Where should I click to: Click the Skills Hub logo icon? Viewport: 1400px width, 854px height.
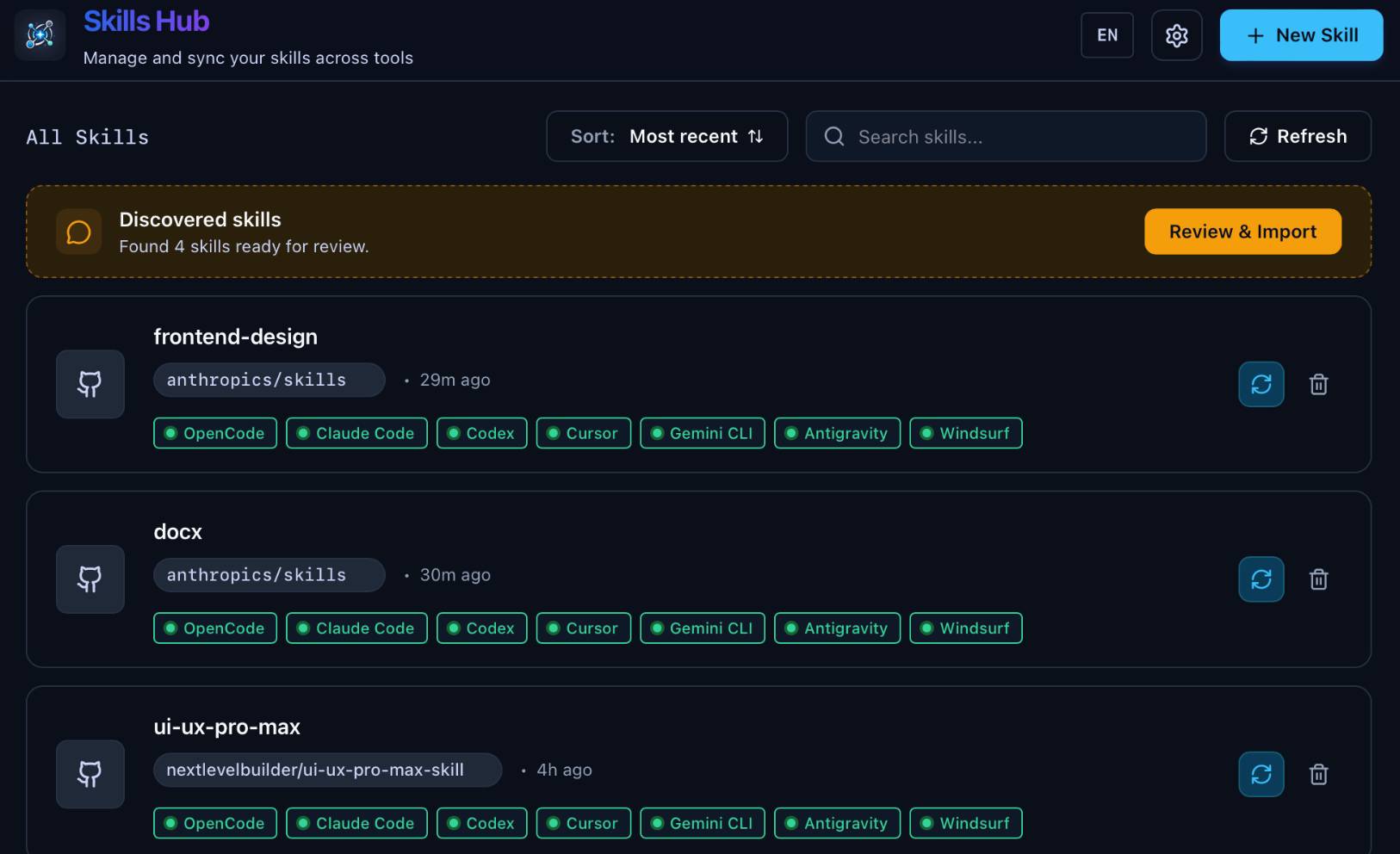(x=40, y=35)
